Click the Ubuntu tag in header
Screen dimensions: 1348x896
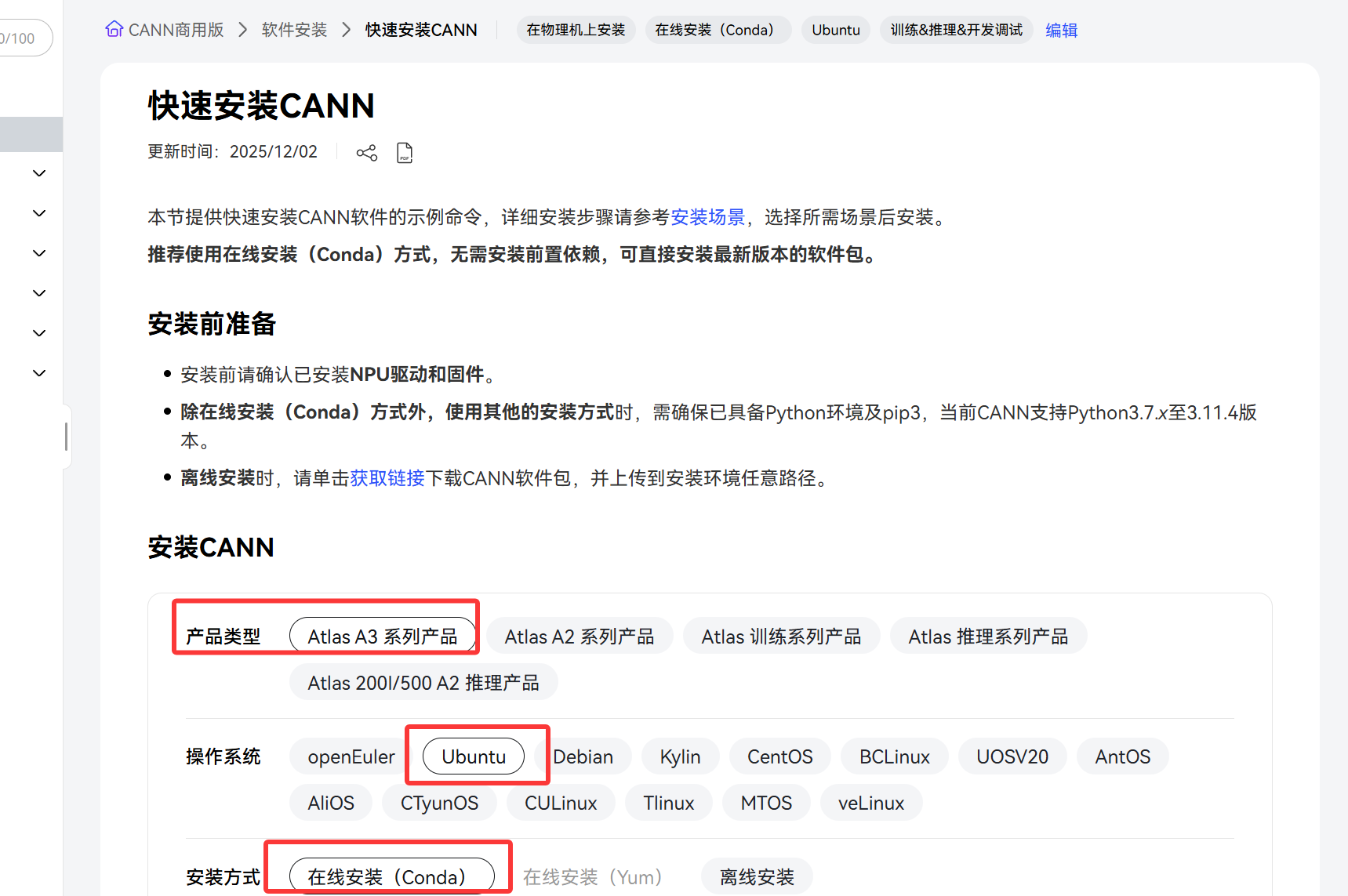click(x=836, y=30)
